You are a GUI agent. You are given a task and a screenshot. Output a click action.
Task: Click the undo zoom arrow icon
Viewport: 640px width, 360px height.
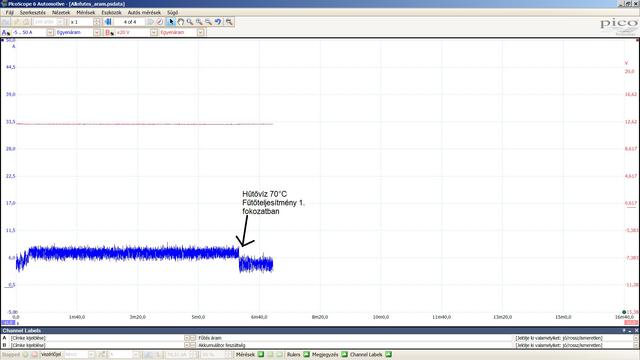click(x=218, y=22)
